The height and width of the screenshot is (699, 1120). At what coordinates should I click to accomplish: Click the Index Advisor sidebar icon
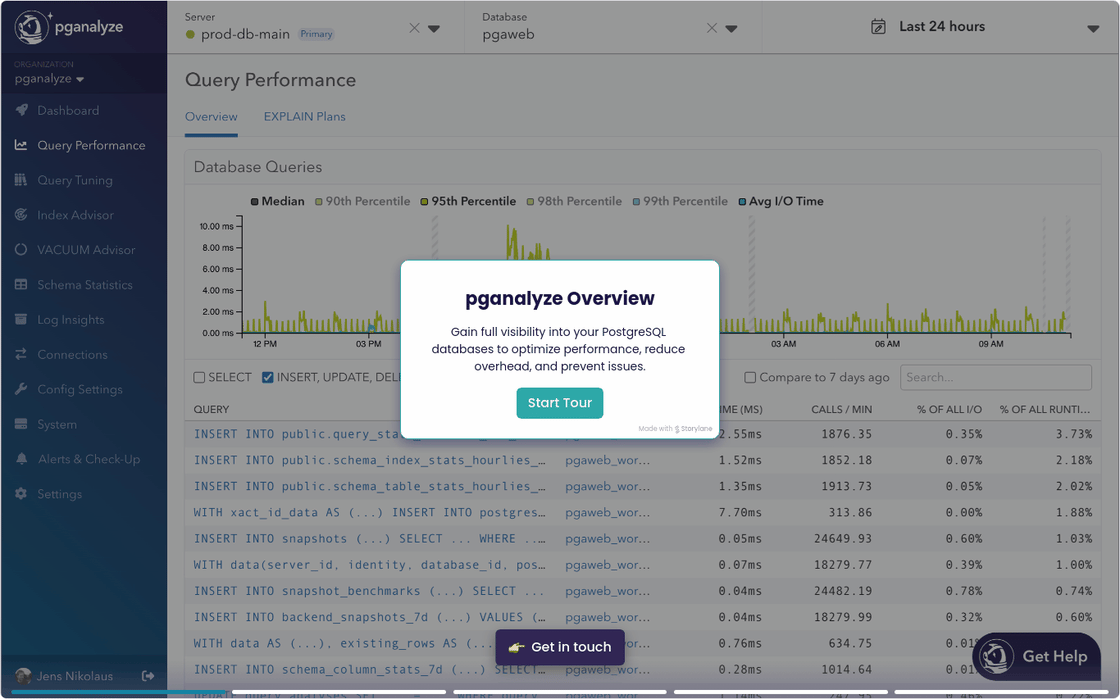(21, 215)
